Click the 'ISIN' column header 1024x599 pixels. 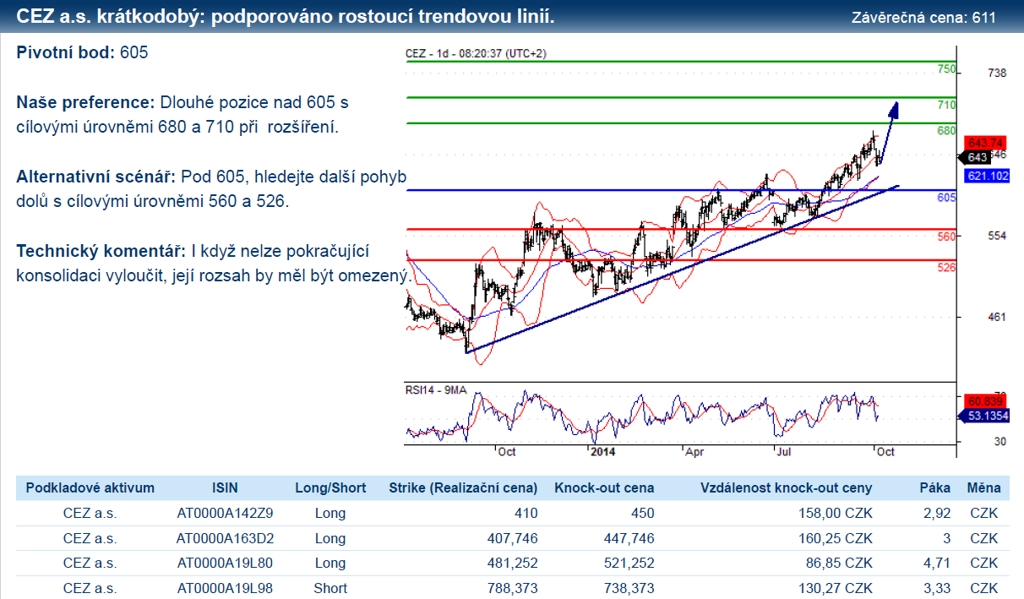(x=225, y=488)
